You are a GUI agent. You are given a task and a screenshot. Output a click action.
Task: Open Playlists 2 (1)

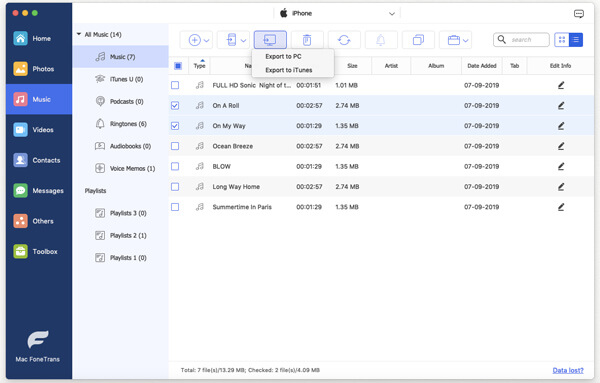pyautogui.click(x=121, y=235)
